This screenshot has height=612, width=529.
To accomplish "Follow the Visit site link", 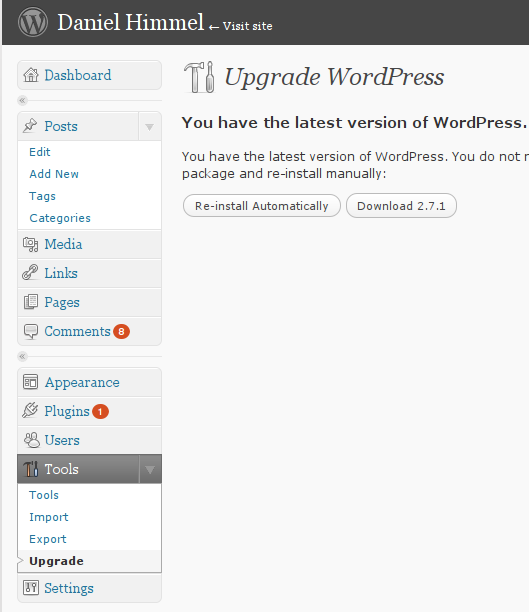I will 240,26.
